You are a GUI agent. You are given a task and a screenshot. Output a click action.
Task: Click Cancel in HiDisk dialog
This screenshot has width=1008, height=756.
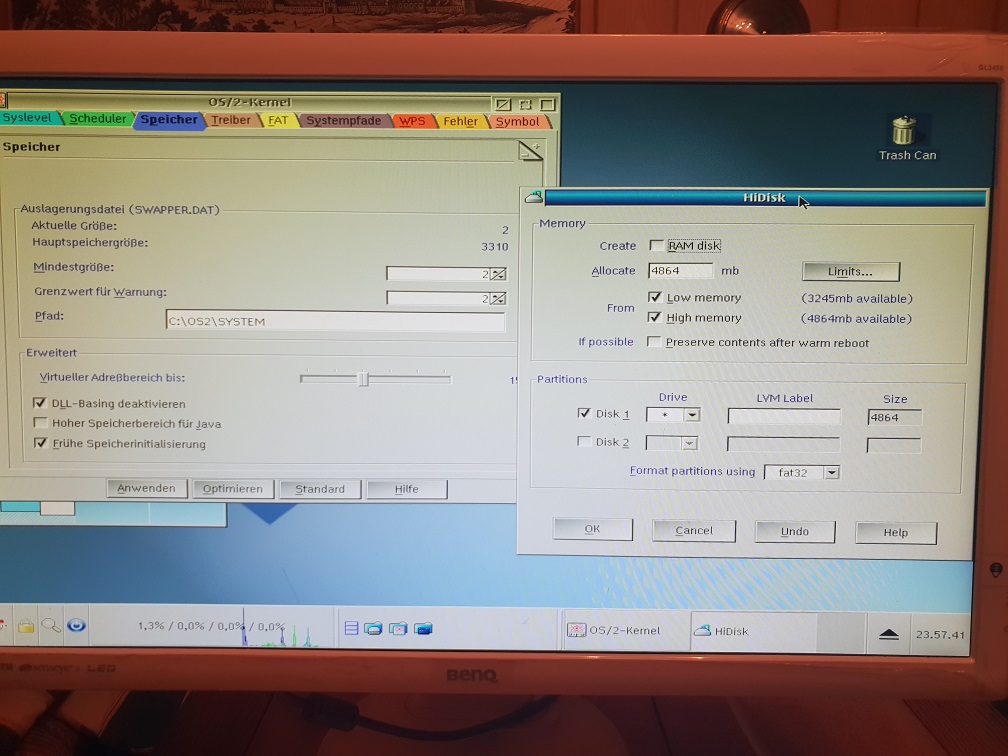694,530
